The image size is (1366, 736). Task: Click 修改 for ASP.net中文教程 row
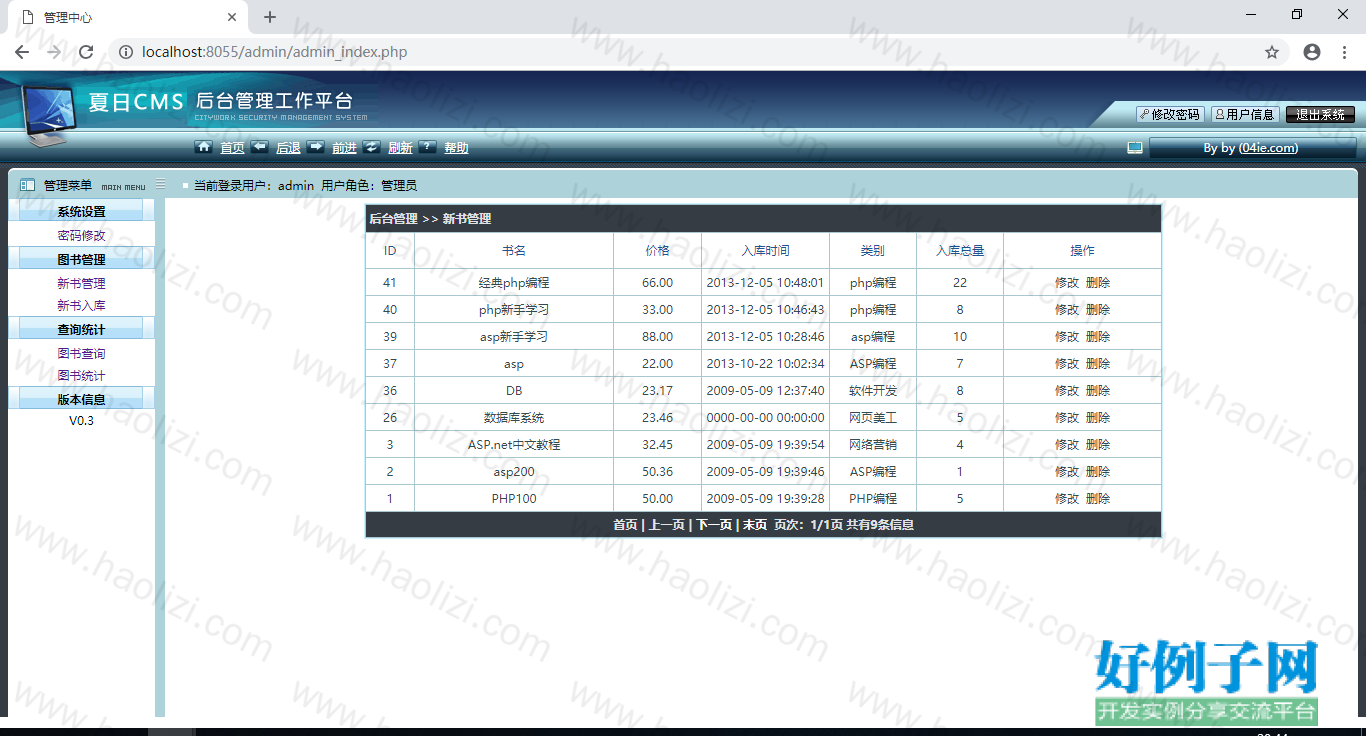coord(1067,445)
